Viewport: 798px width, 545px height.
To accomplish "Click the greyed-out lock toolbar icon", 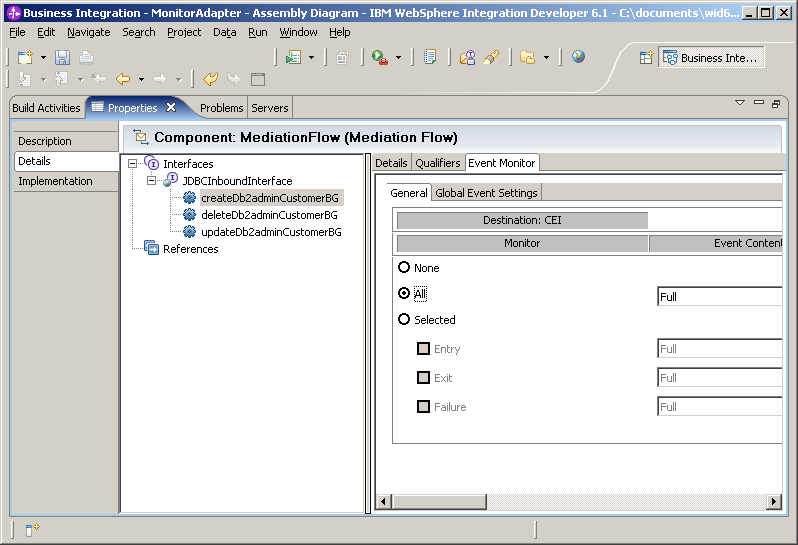I will [343, 58].
